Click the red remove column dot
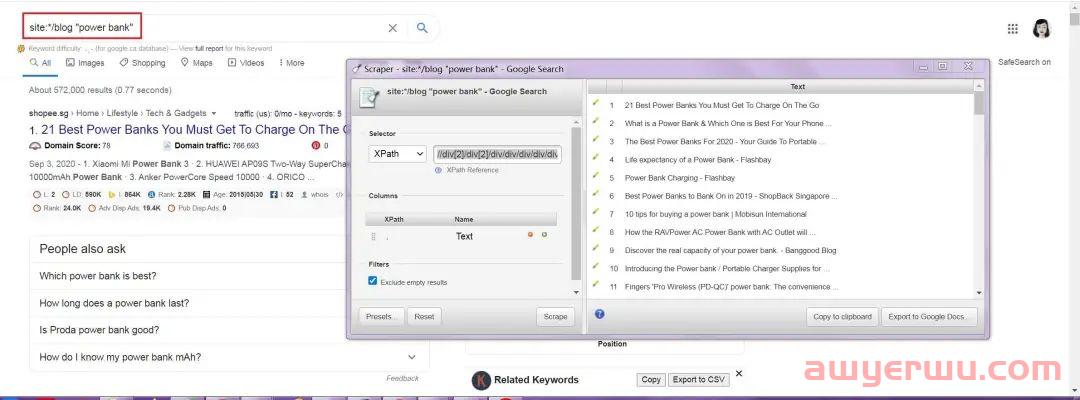This screenshot has height=400, width=1080. (x=530, y=235)
